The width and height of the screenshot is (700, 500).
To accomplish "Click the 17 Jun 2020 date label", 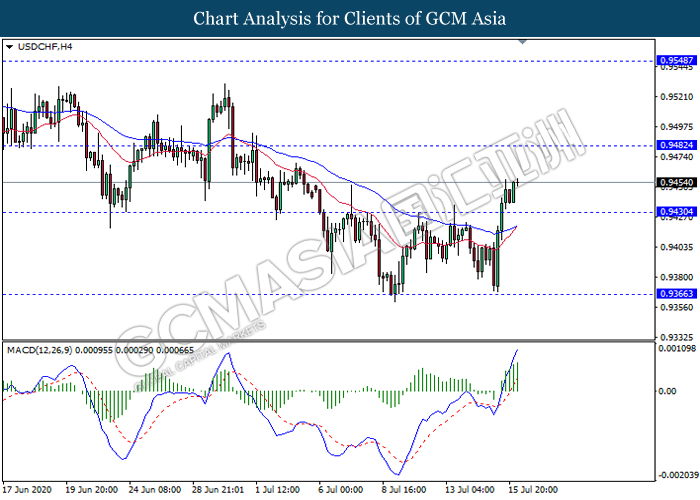I will (27, 490).
